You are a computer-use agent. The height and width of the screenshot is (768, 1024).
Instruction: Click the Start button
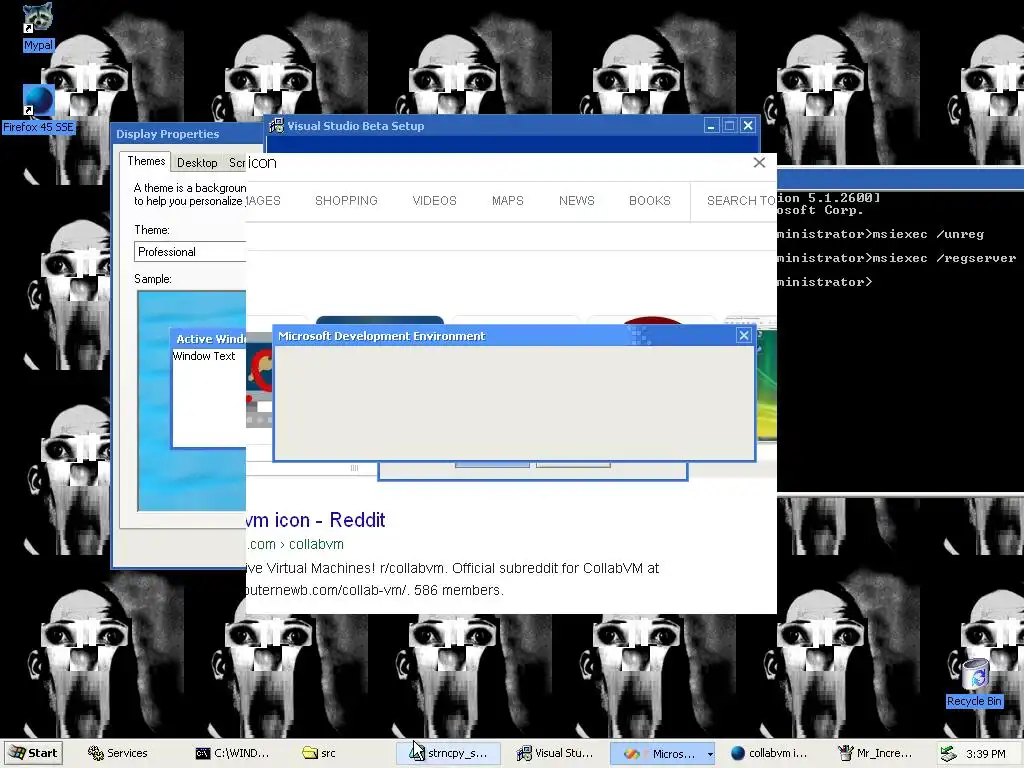coord(33,753)
